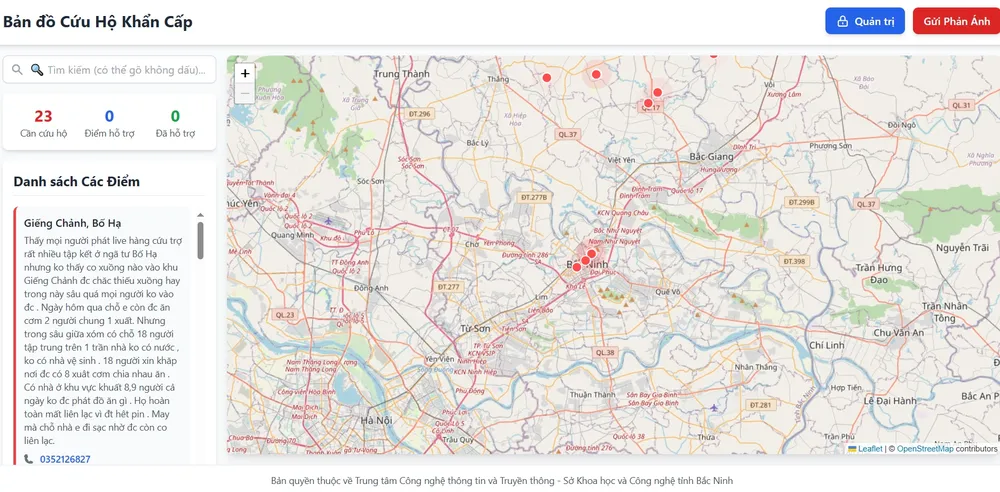Screen dimensions: 1000x492
Task: Zoom out the map with minus button
Action: [x=245, y=94]
